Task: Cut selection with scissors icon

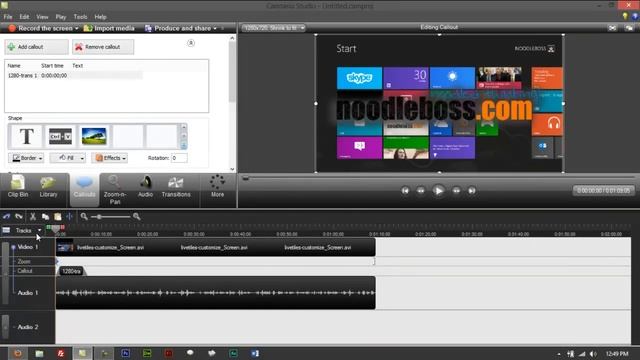Action: (x=33, y=216)
